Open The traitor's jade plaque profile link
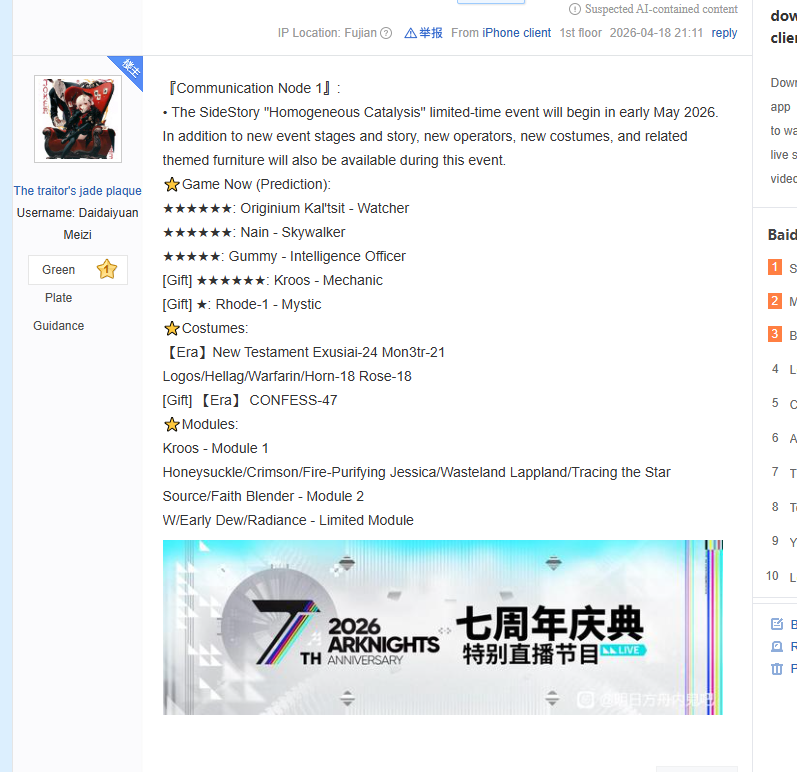The image size is (797, 772). (x=77, y=191)
